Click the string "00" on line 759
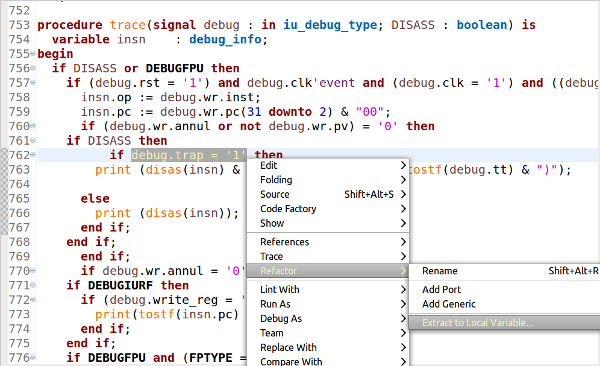 coord(370,112)
